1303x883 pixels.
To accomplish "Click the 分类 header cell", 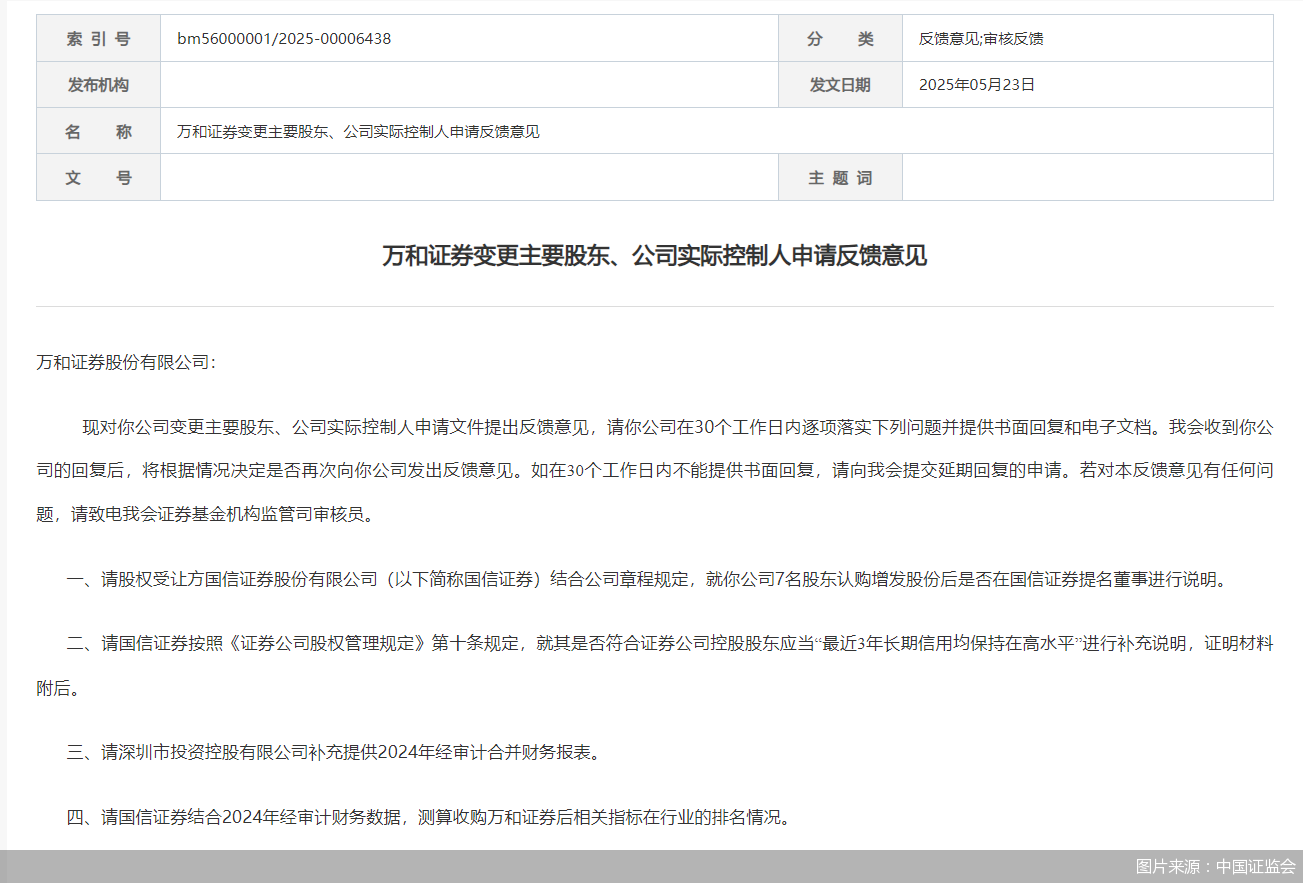I will coord(840,39).
